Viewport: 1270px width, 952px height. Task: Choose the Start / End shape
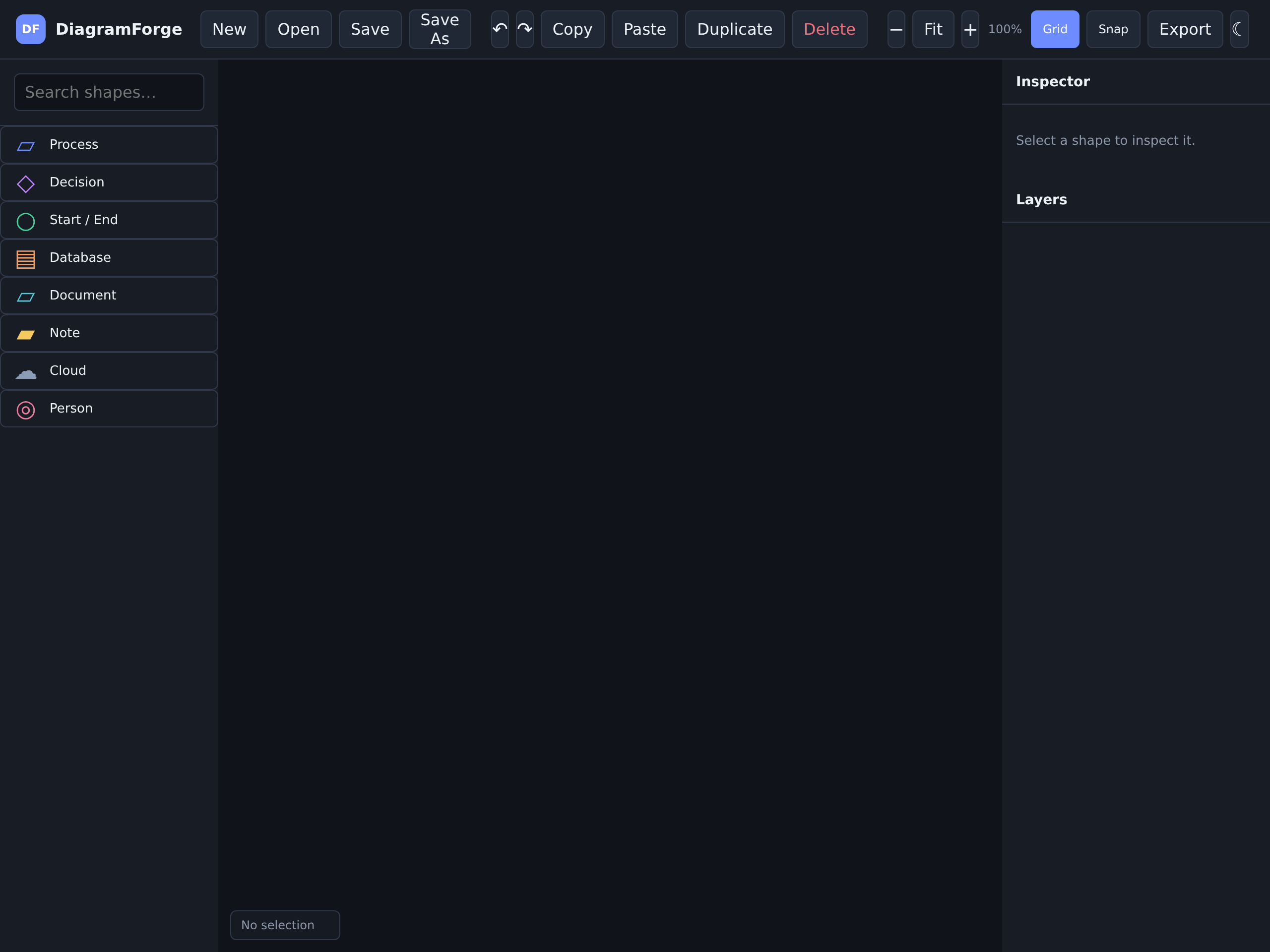(x=109, y=220)
